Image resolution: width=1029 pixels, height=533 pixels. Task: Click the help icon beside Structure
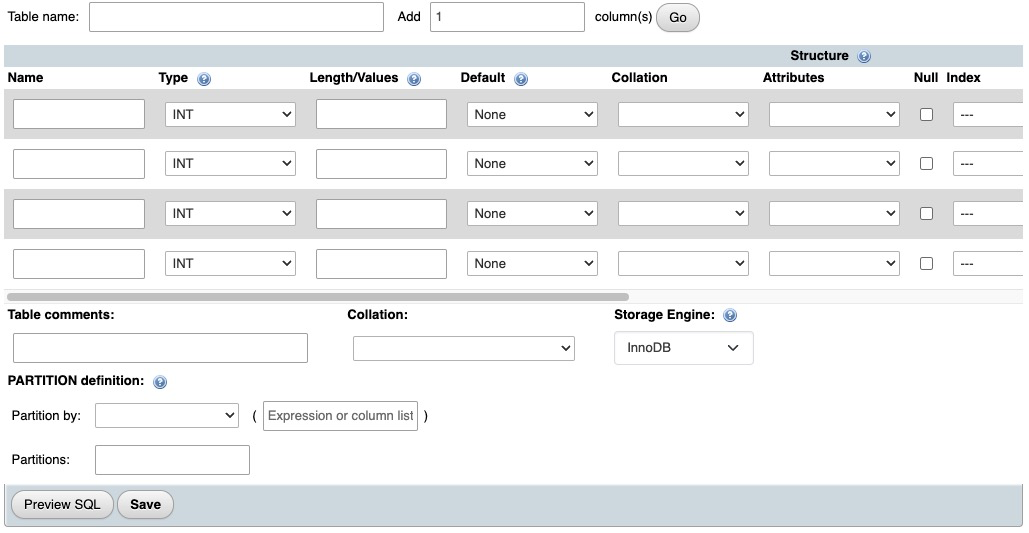[x=864, y=57]
